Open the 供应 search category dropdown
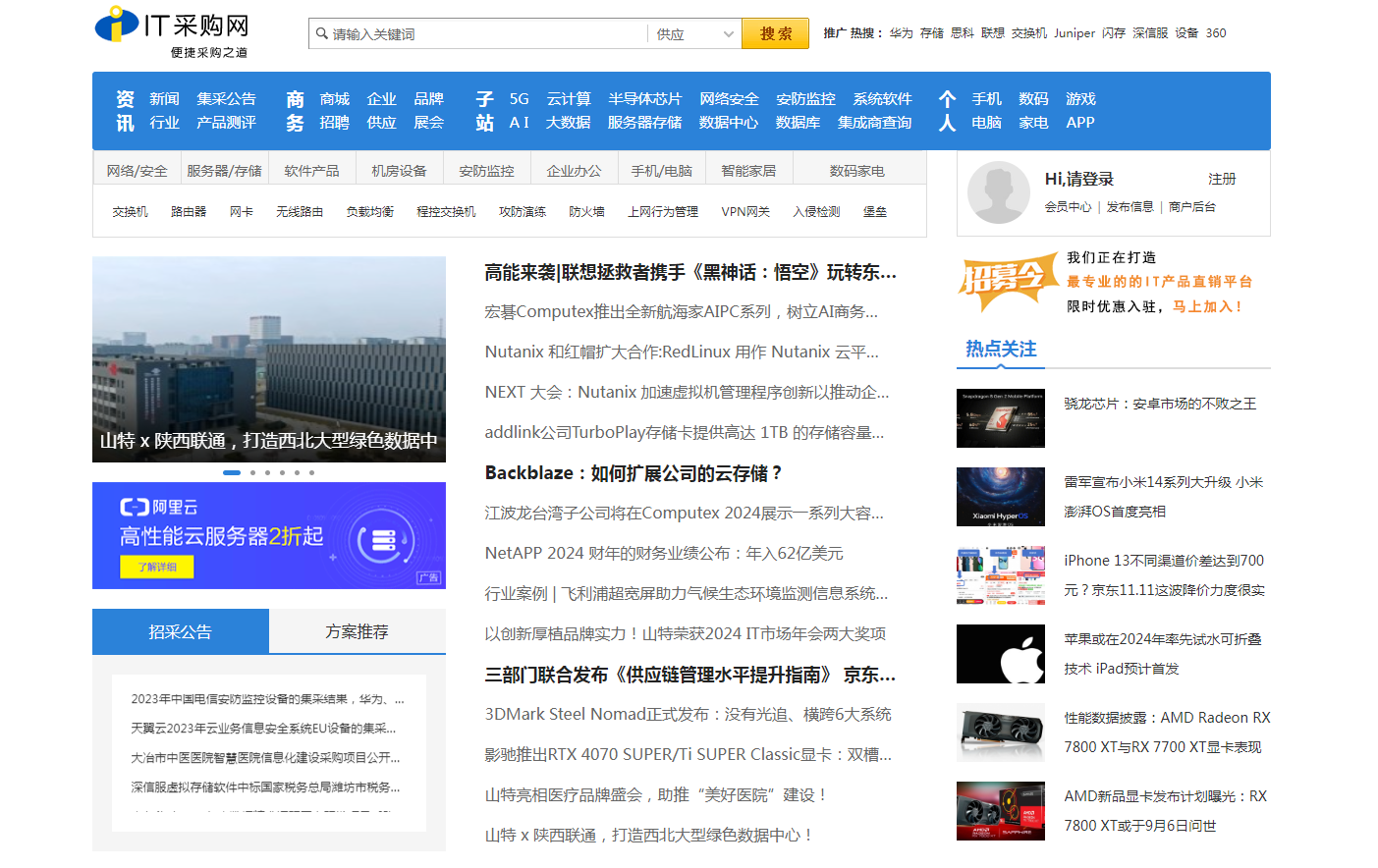 click(694, 33)
